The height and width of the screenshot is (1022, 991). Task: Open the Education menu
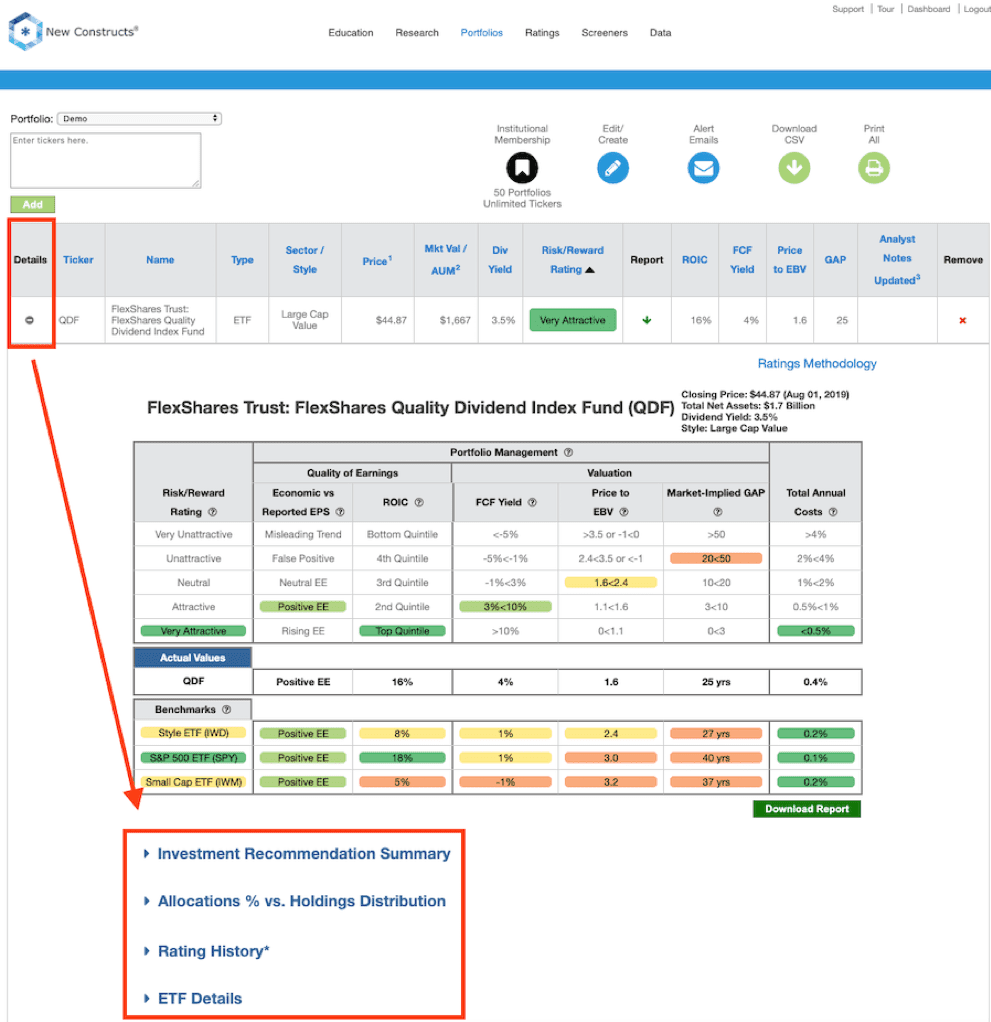tap(351, 33)
